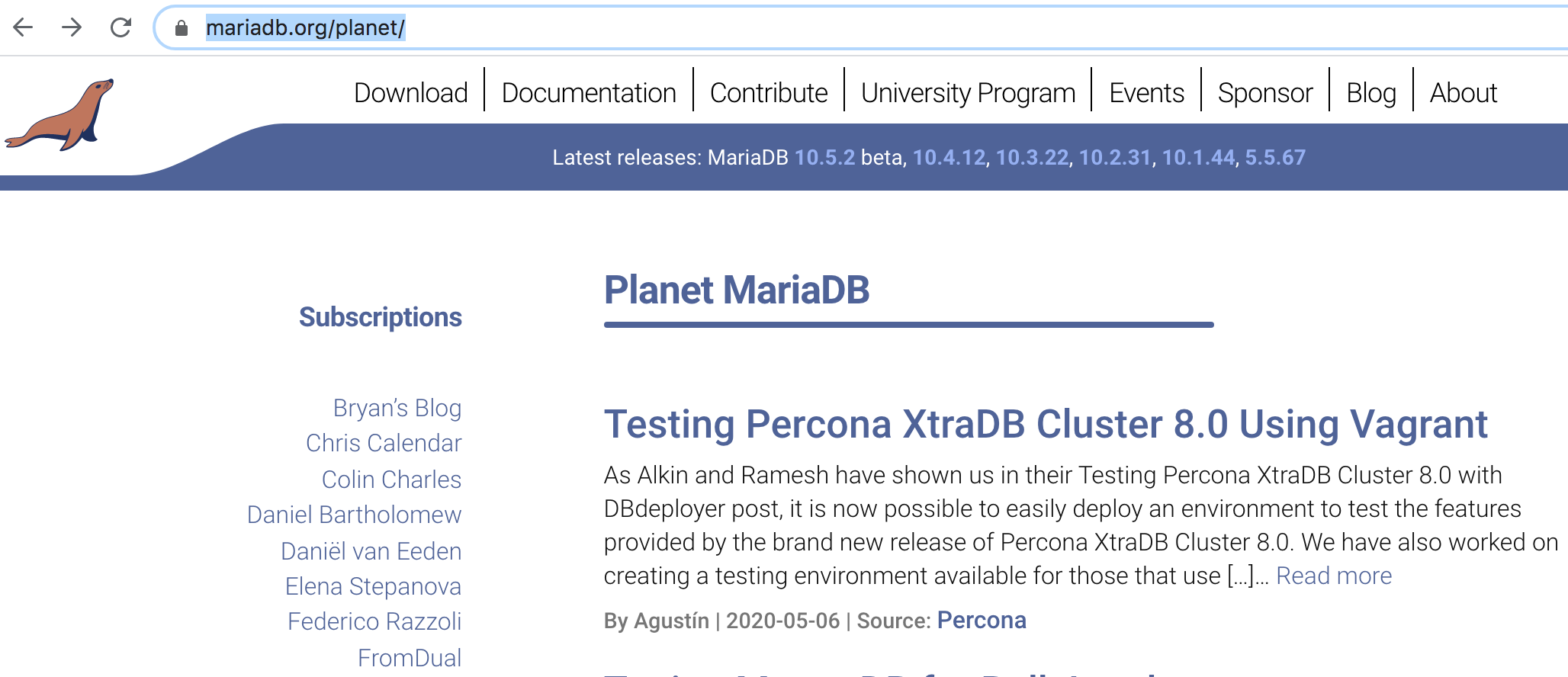Open University Program in navigation
This screenshot has height=677, width=1568.
point(968,93)
